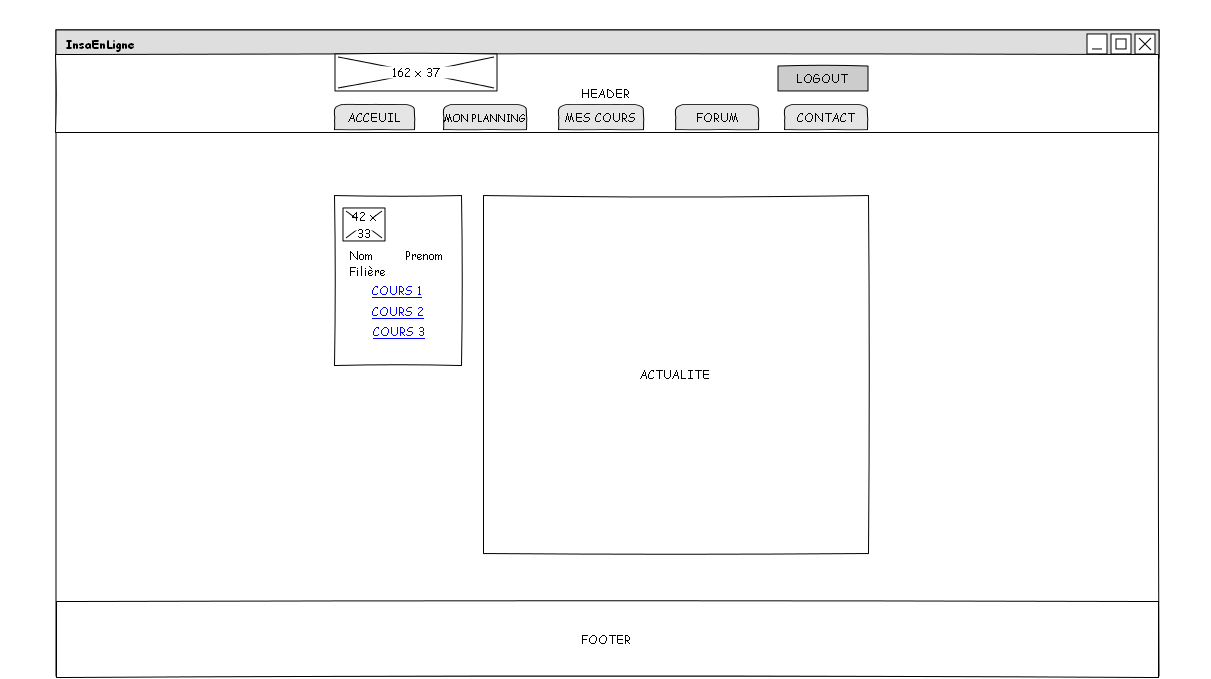Click the Nom label in profile box
The image size is (1211, 679).
[x=361, y=256]
